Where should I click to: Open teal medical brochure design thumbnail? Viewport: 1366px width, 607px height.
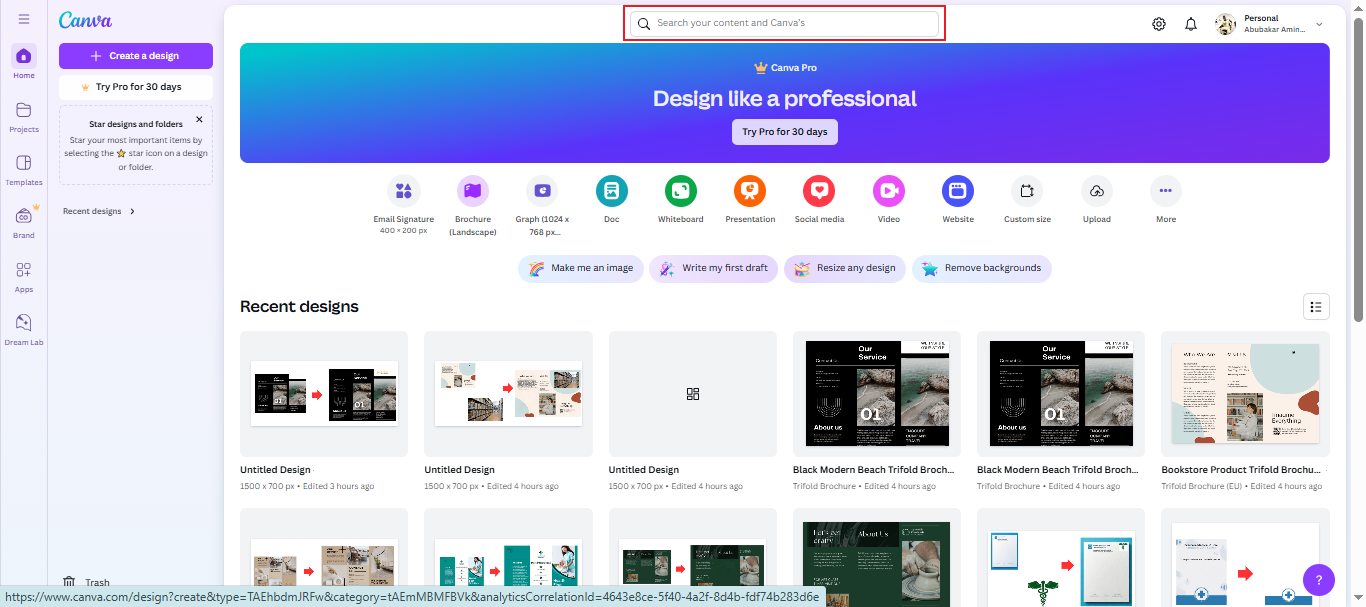[x=508, y=557]
